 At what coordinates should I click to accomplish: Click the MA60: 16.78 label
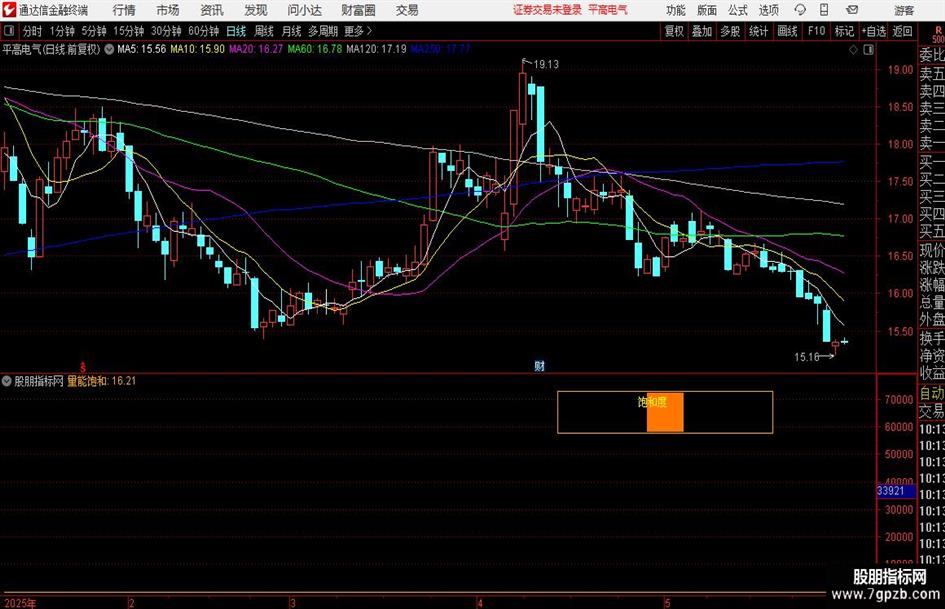tap(315, 49)
